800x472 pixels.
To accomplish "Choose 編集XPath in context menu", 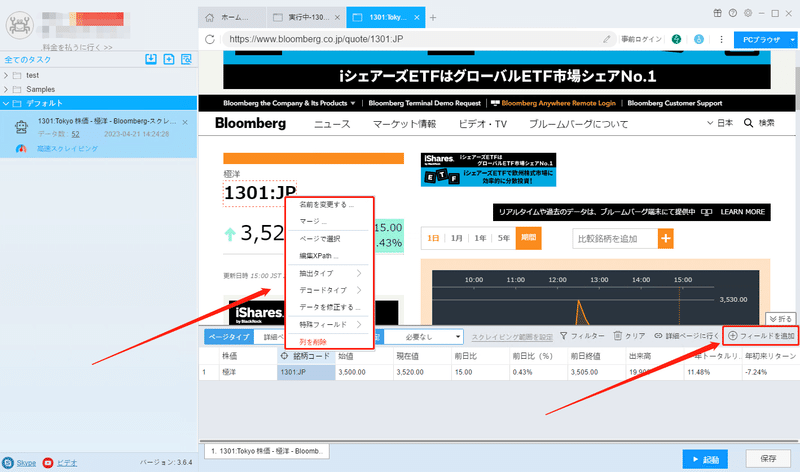I will (319, 256).
